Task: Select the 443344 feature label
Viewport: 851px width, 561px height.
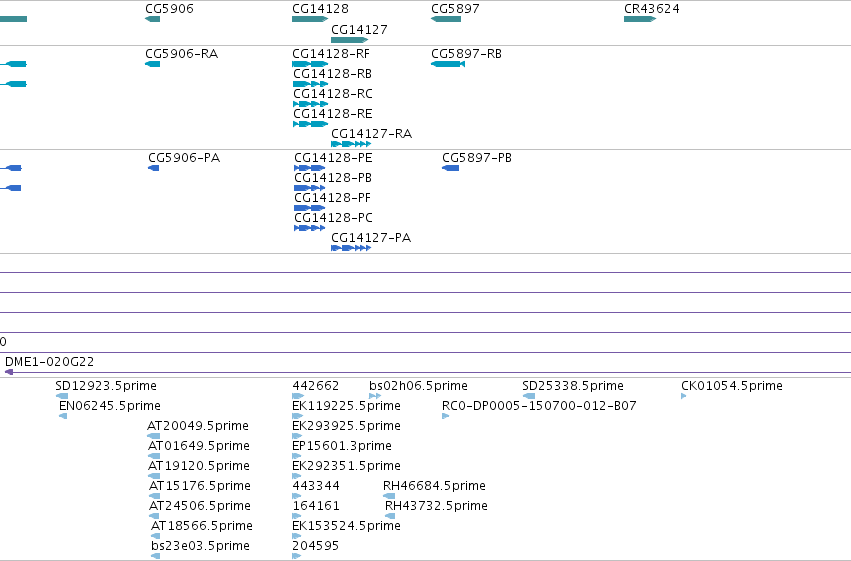Action: coord(316,486)
